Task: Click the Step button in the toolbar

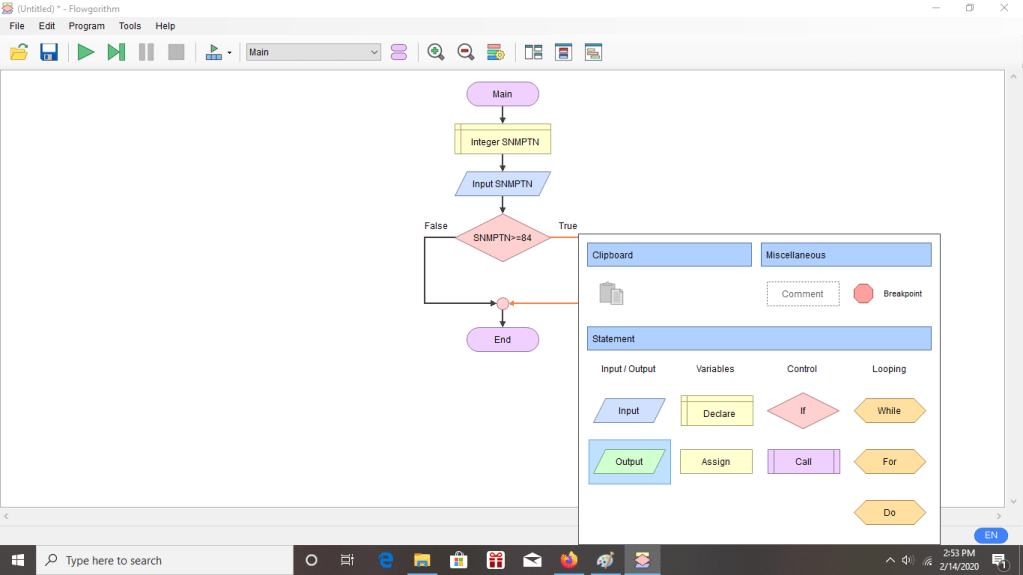Action: point(116,52)
